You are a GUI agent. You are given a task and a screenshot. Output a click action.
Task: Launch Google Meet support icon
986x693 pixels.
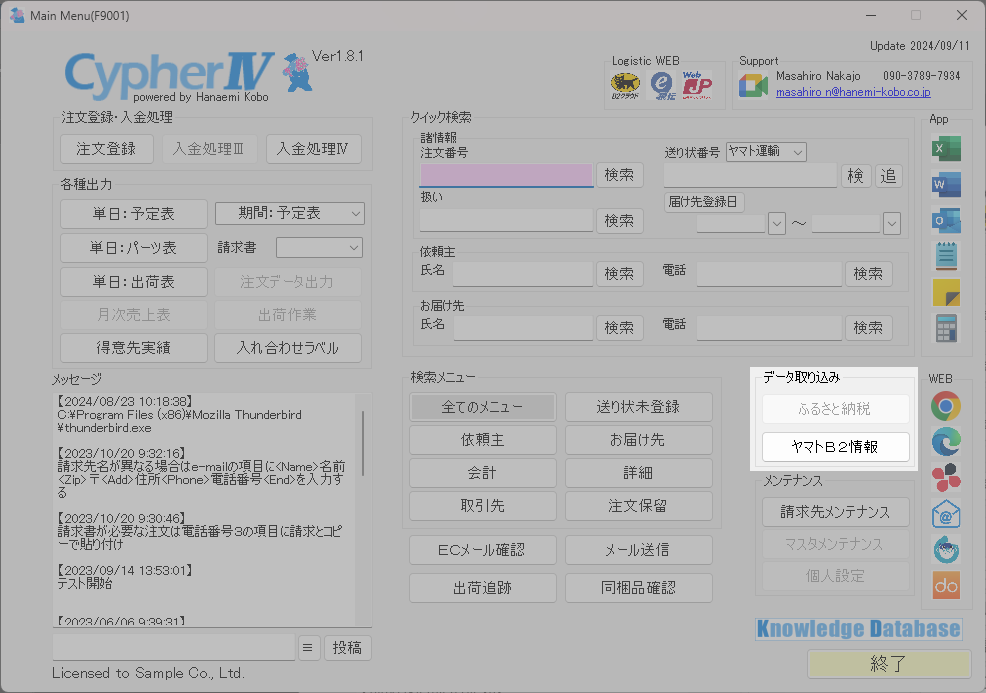[x=753, y=85]
